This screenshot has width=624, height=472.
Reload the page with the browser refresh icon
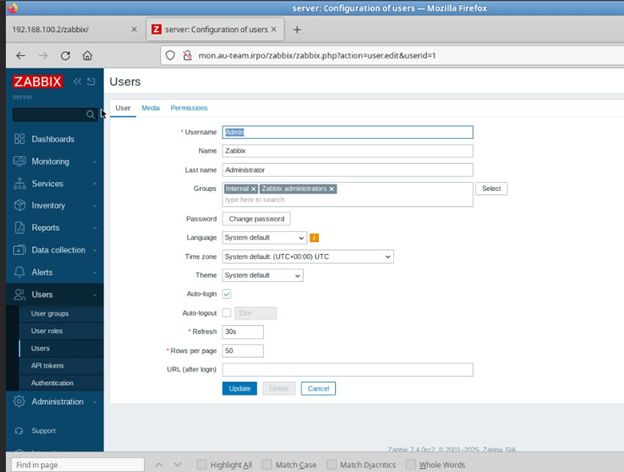(x=65, y=56)
